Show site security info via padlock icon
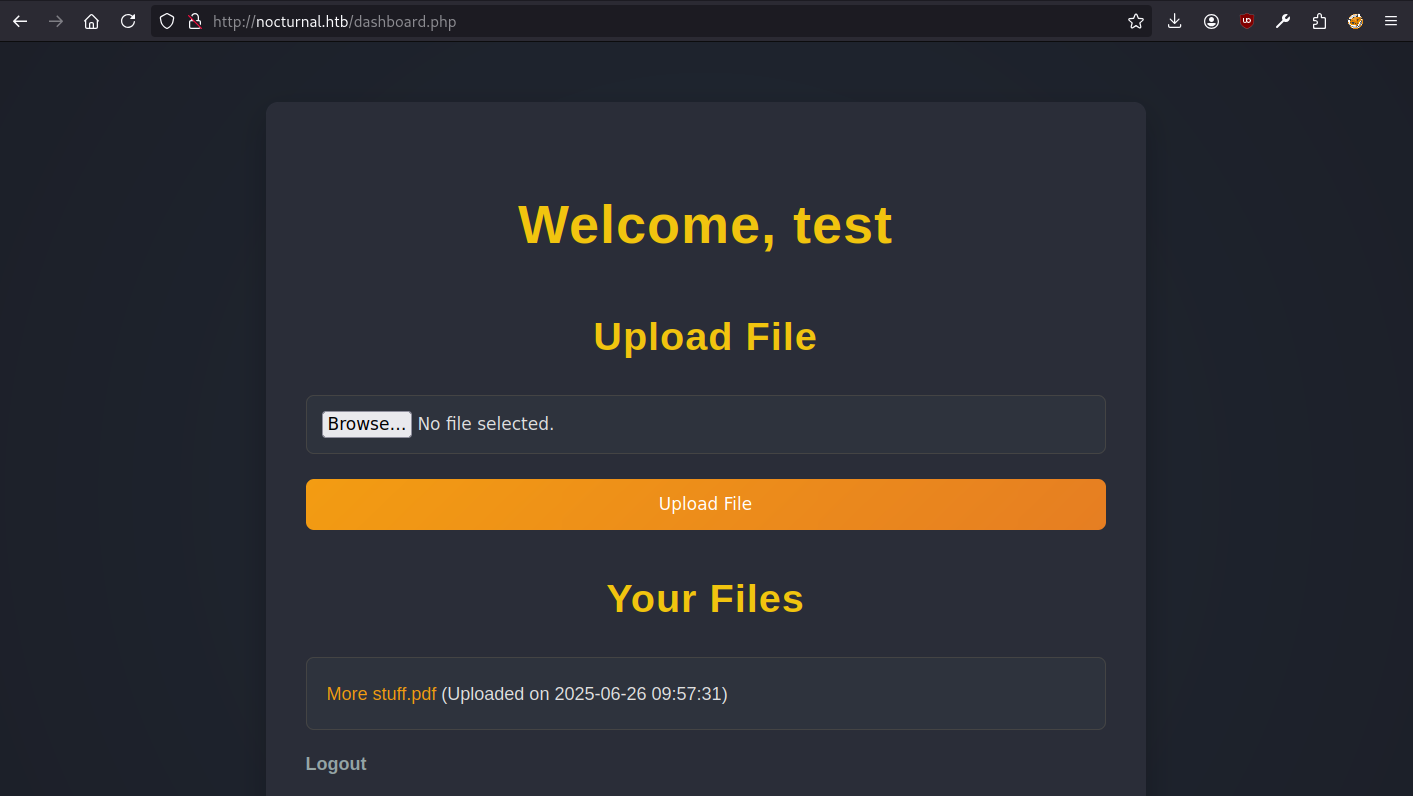 (x=195, y=21)
